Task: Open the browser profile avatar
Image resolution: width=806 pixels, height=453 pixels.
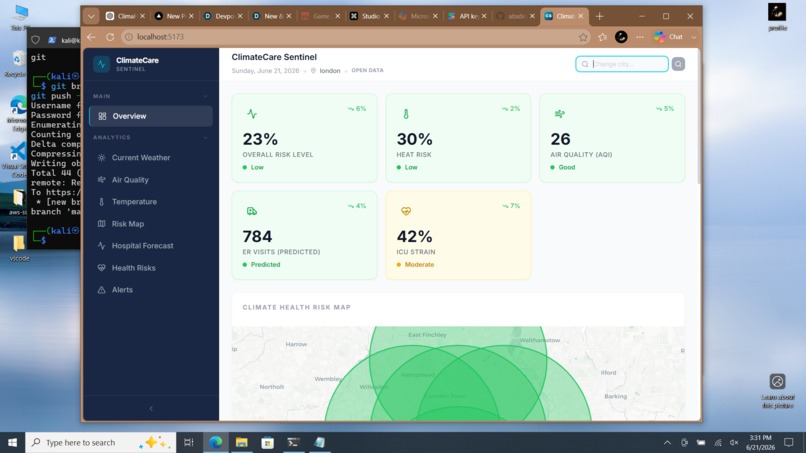Action: pos(621,37)
